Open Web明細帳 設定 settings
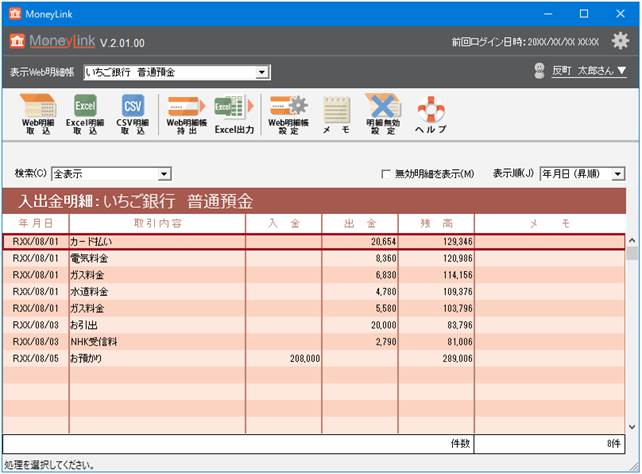The height and width of the screenshot is (474, 642). [288, 114]
